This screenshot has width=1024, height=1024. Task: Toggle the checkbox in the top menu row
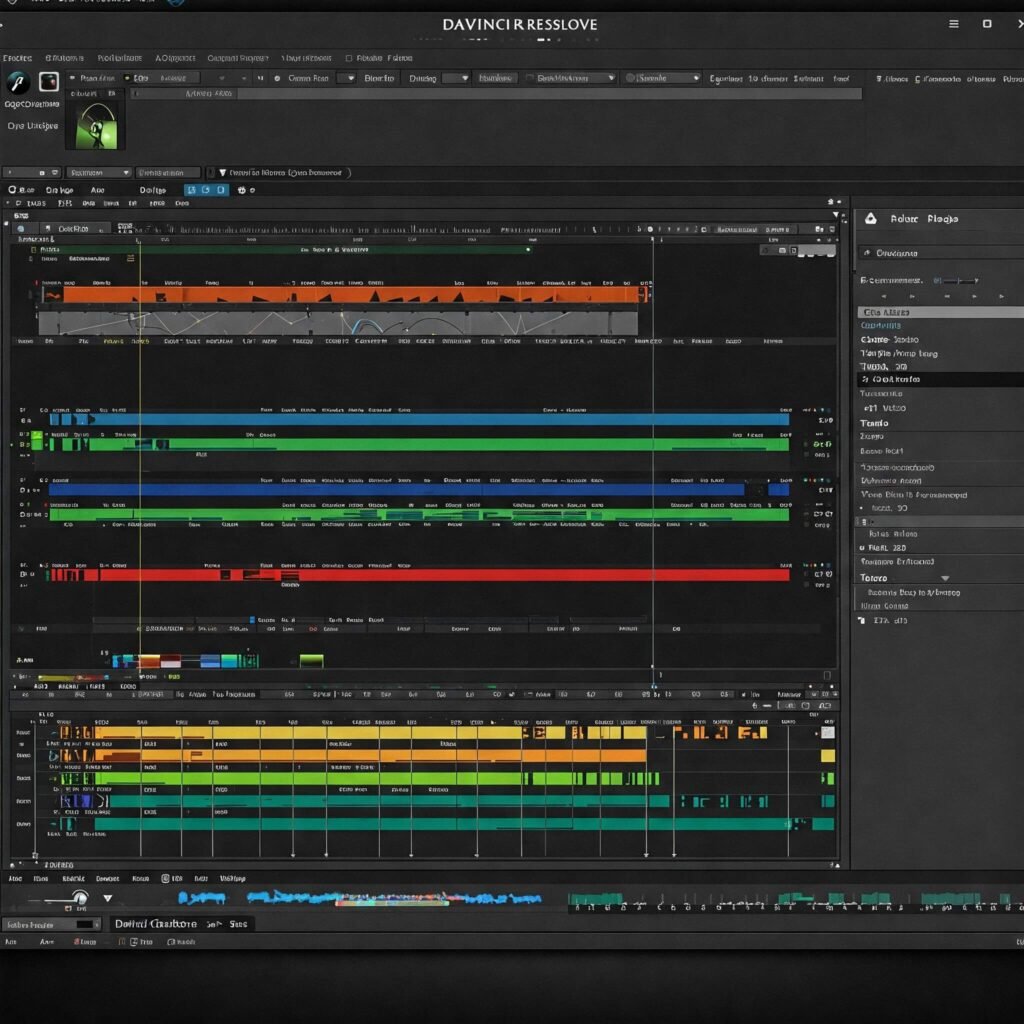click(x=349, y=58)
